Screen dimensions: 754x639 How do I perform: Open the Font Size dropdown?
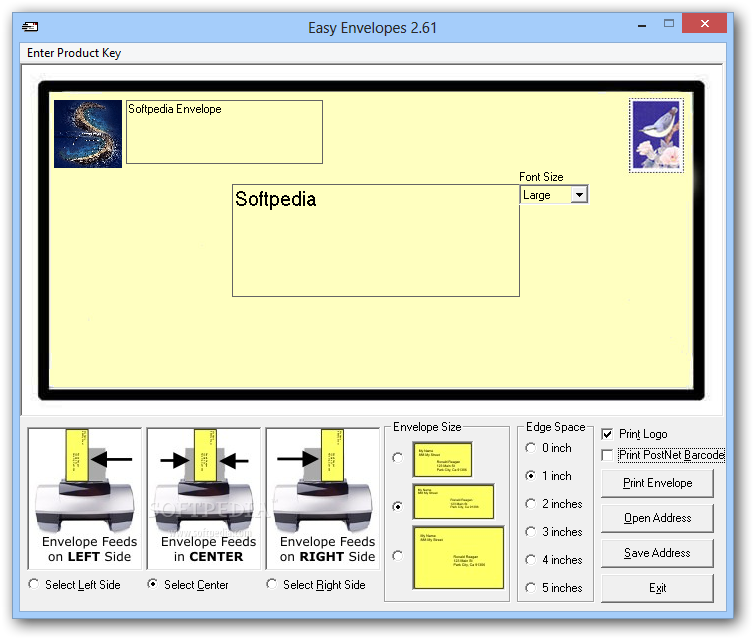pyautogui.click(x=579, y=195)
